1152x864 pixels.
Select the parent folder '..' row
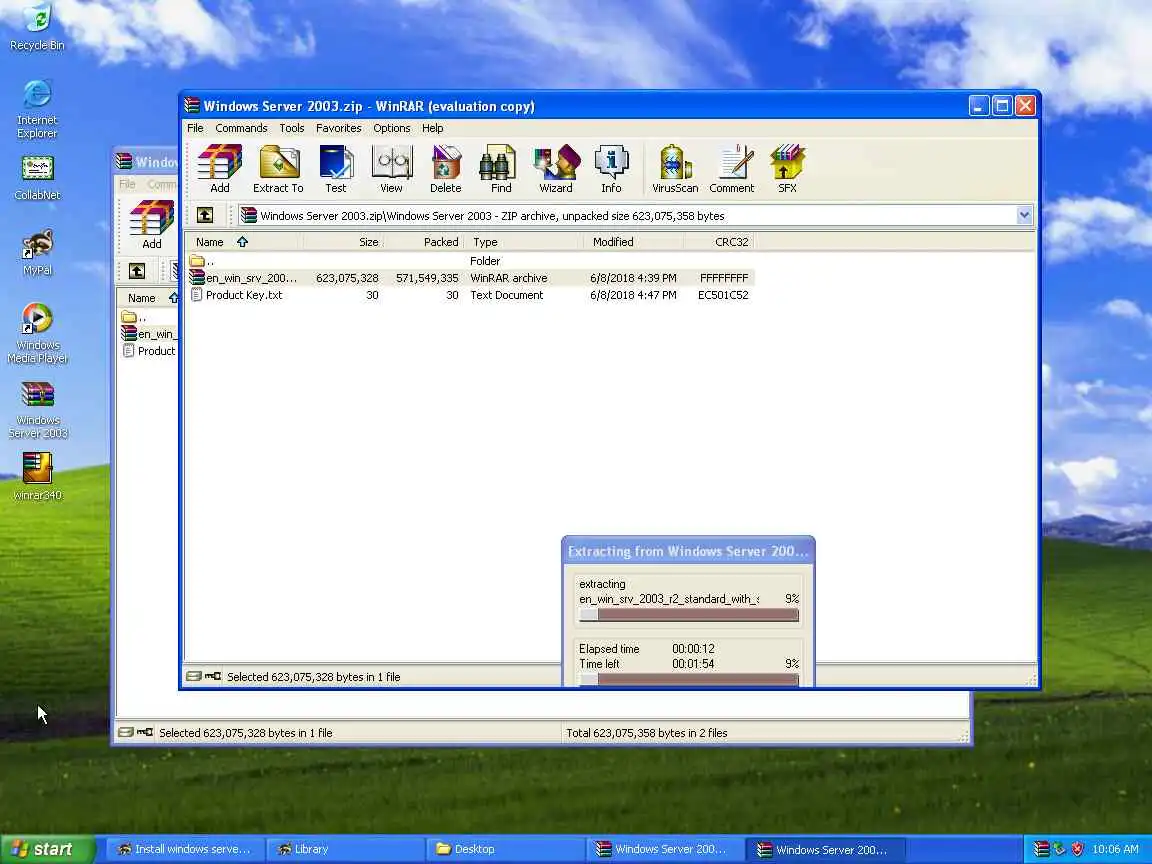(201, 261)
